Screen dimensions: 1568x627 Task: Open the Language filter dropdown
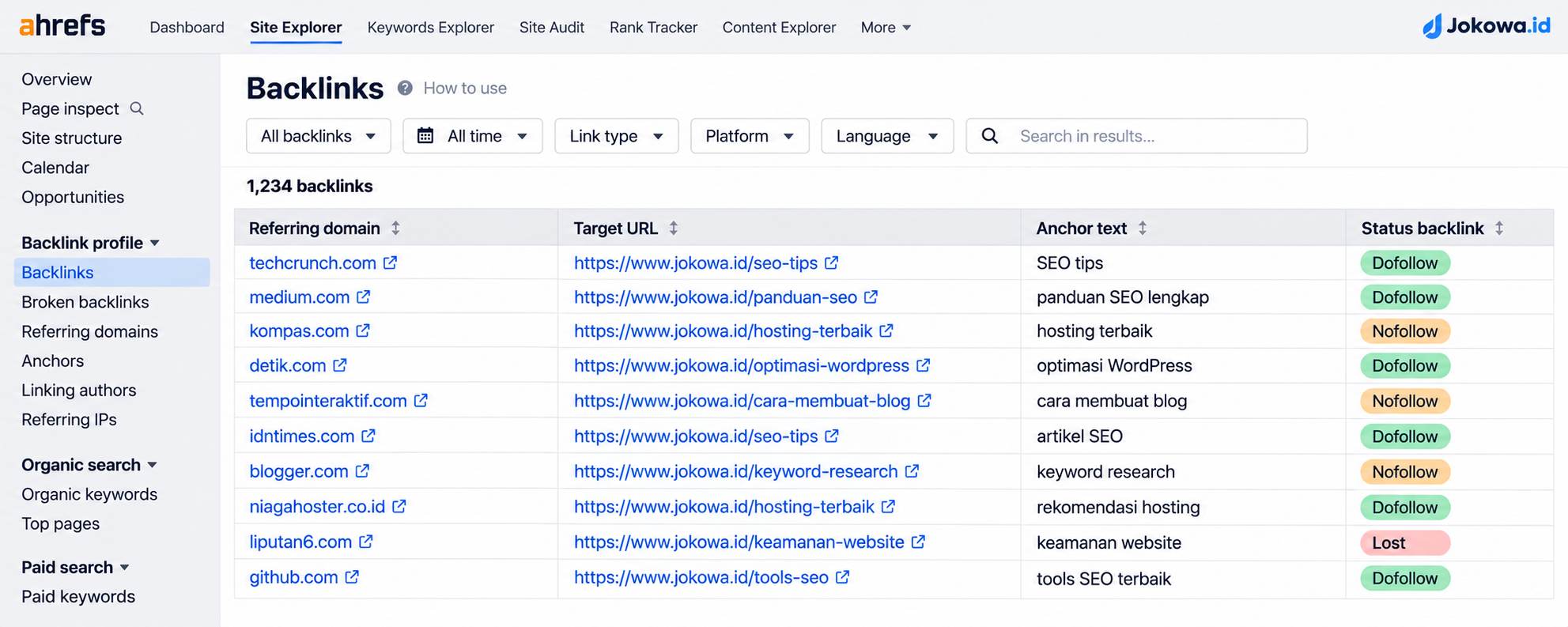click(887, 136)
